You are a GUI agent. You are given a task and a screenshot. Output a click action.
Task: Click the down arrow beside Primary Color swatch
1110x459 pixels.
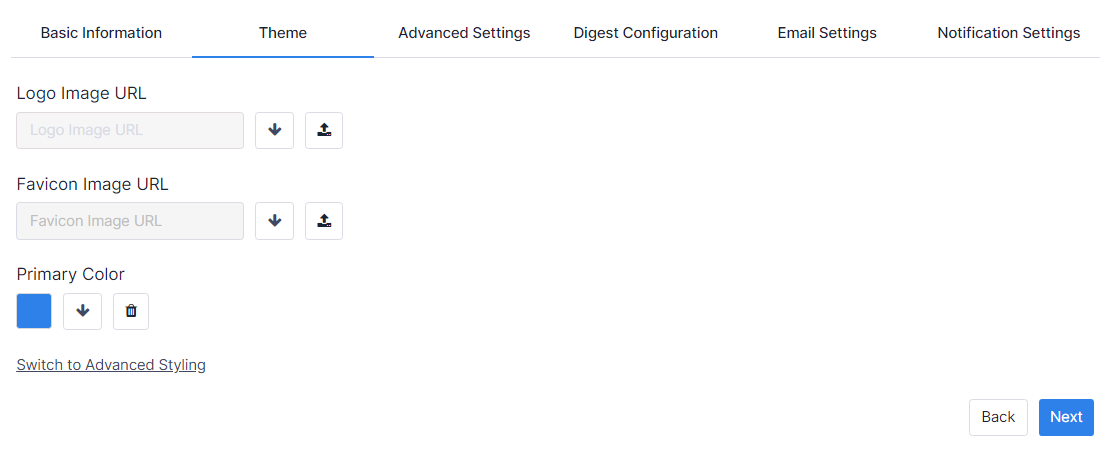tap(83, 311)
